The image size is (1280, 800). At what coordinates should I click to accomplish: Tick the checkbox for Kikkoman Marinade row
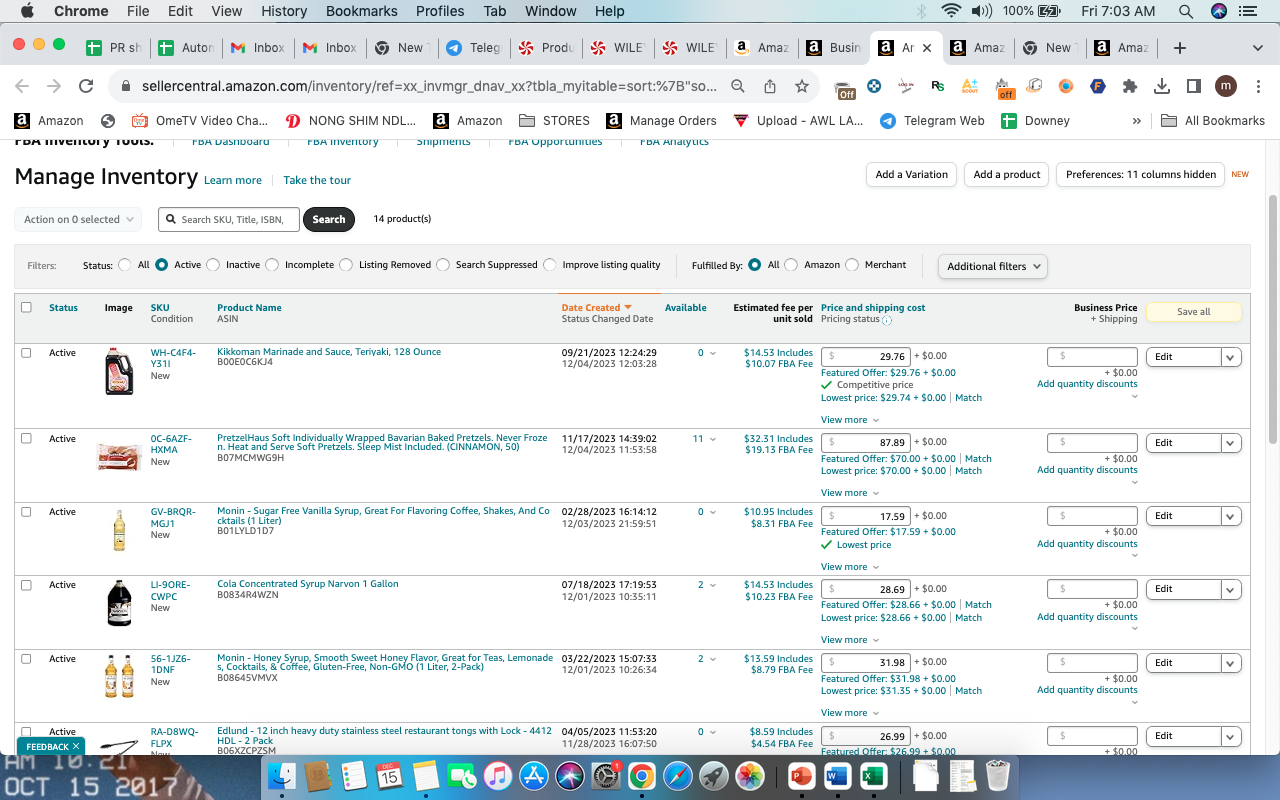tap(27, 352)
